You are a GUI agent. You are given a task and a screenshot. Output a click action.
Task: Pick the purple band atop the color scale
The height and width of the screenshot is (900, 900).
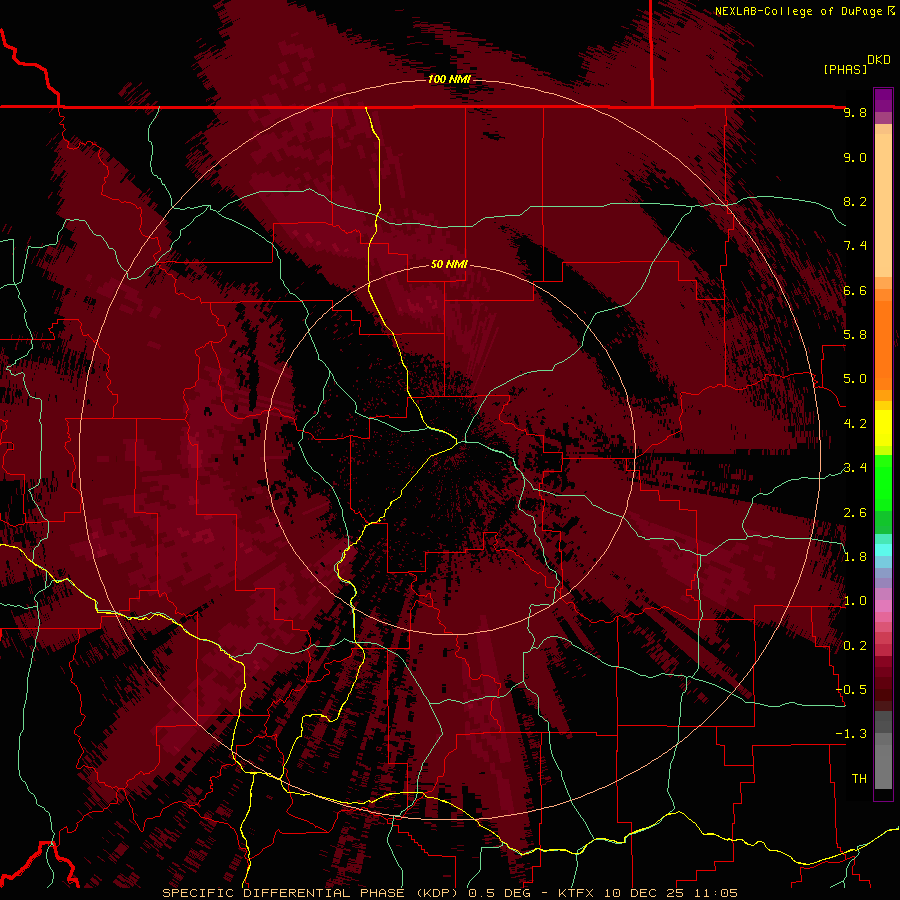[883, 100]
